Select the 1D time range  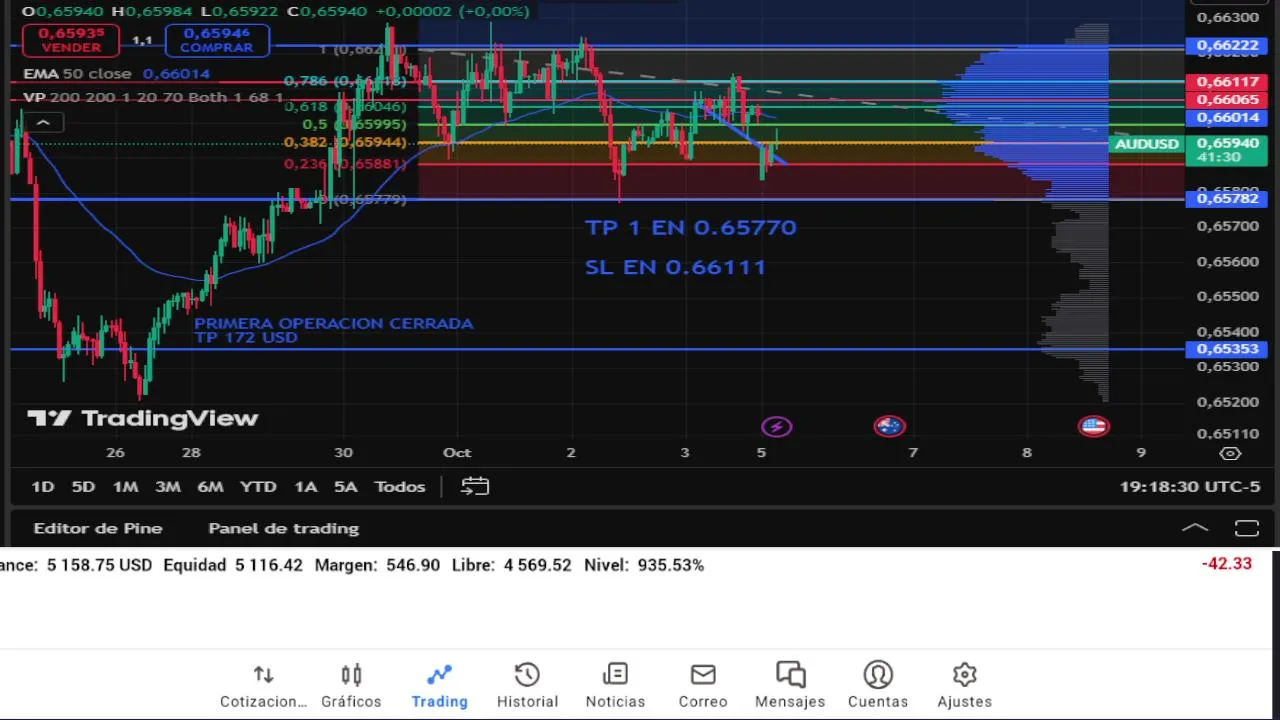tap(42, 487)
